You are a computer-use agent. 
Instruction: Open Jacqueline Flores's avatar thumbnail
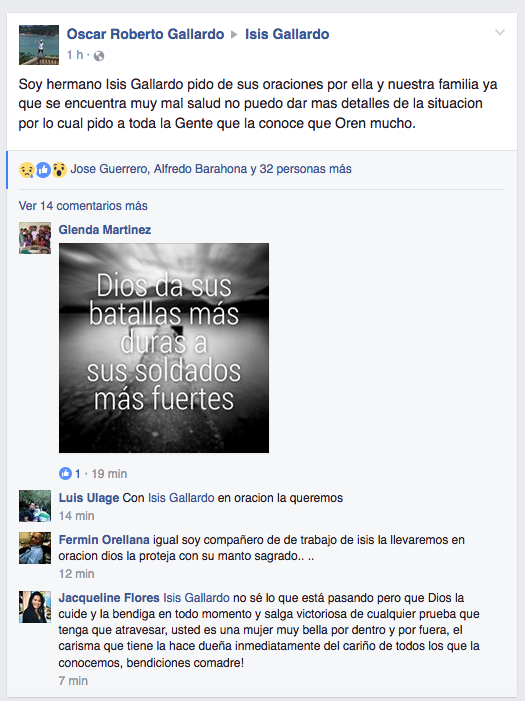coord(35,607)
